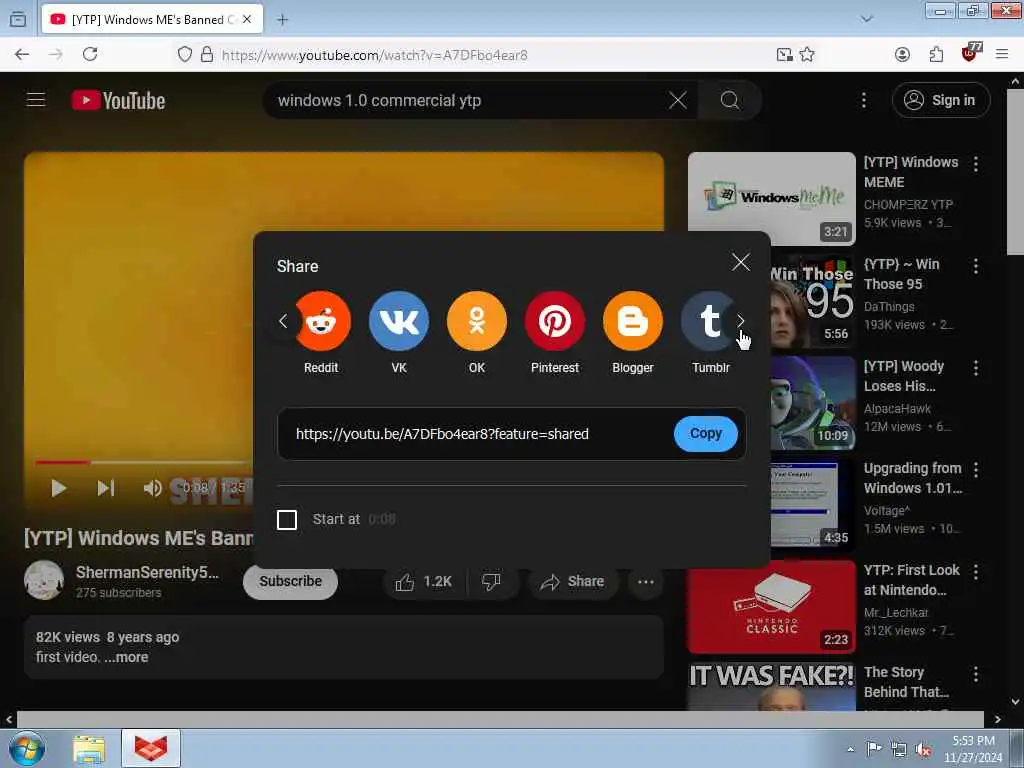1024x768 pixels.
Task: Share to Blogger icon
Action: click(633, 321)
